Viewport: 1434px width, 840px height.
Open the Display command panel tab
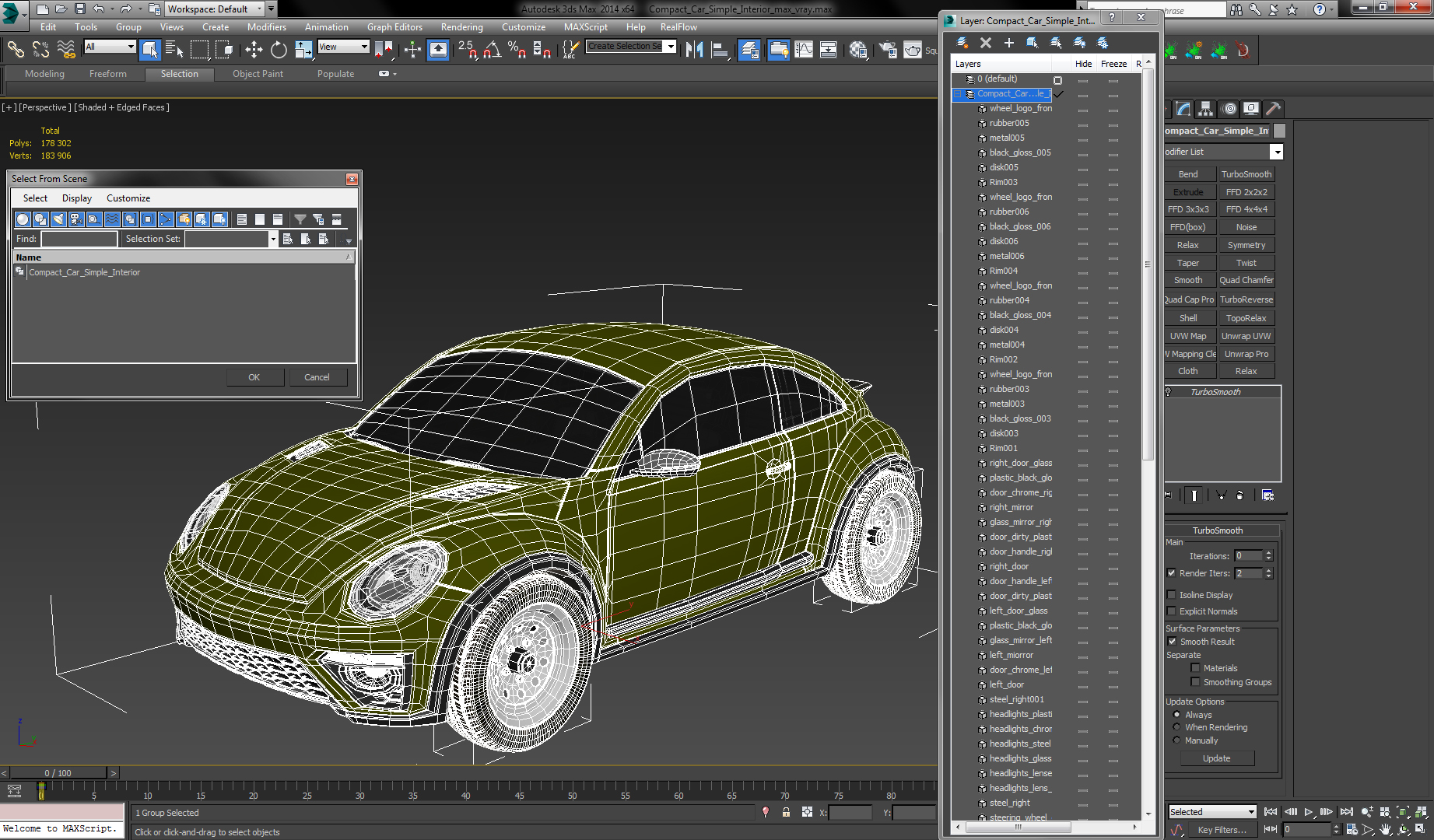tap(1251, 109)
